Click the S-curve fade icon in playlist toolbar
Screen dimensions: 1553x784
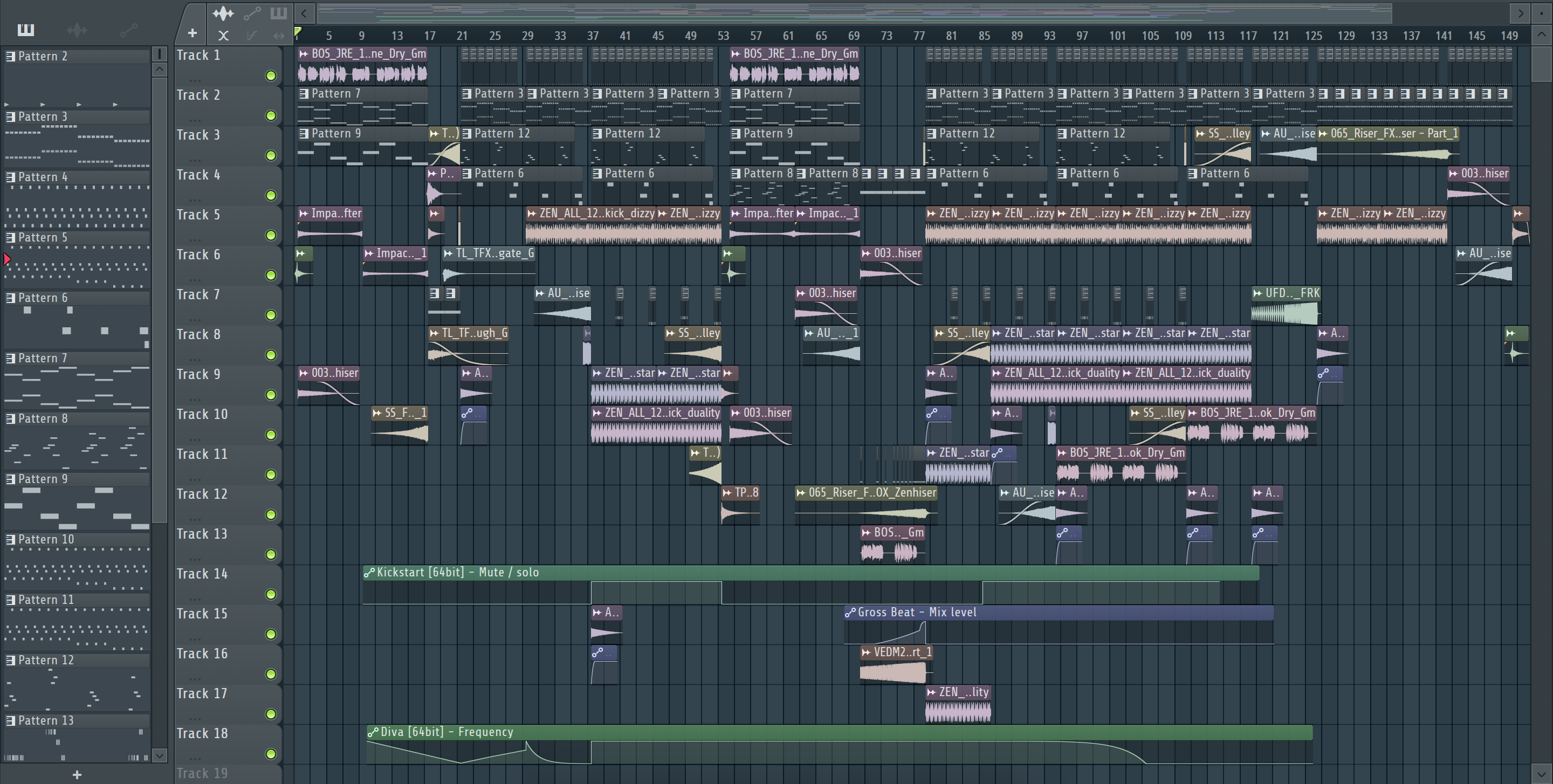point(252,36)
